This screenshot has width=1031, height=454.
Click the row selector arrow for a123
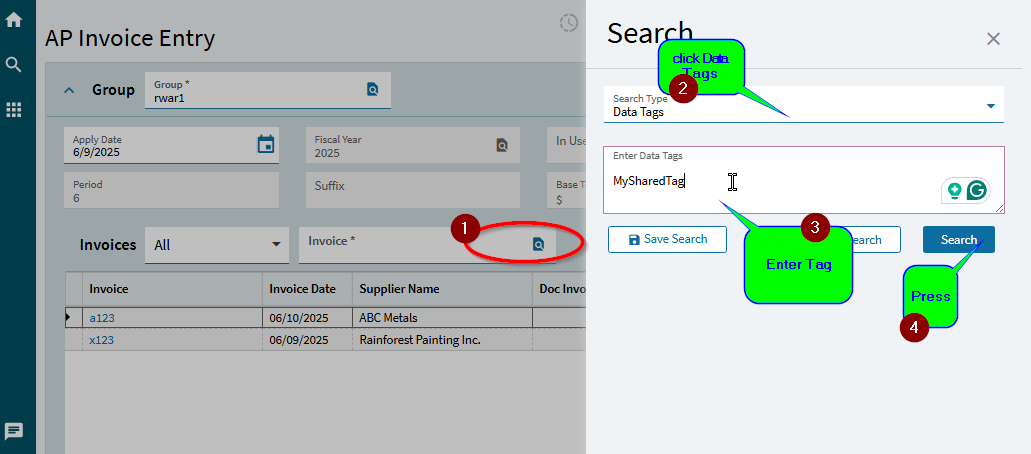[73, 318]
